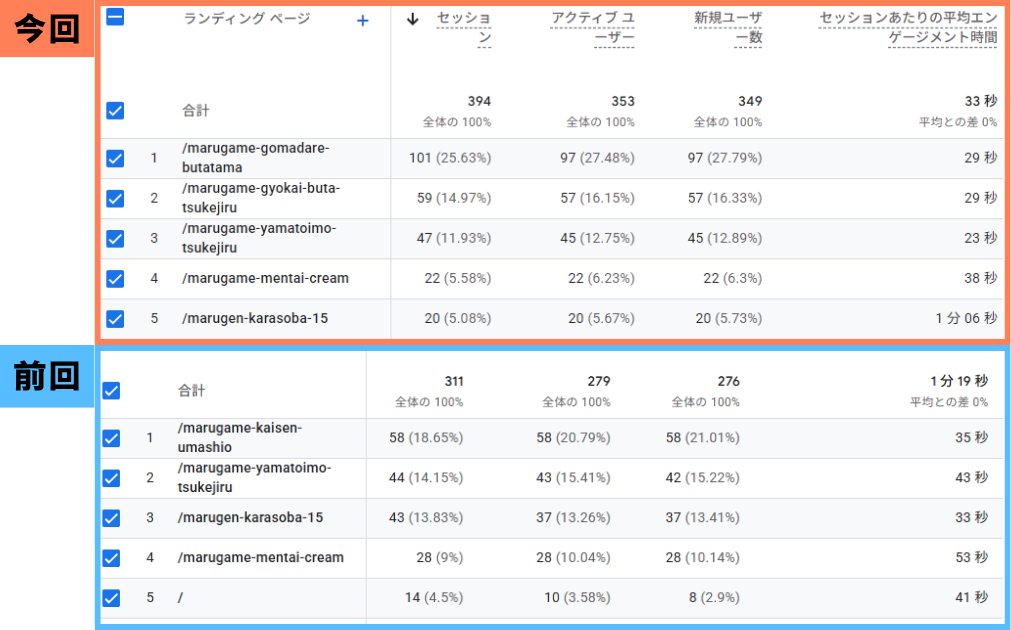Screen dimensions: 1011x630
Task: Click the 311 total sessions value
Action: (454, 381)
